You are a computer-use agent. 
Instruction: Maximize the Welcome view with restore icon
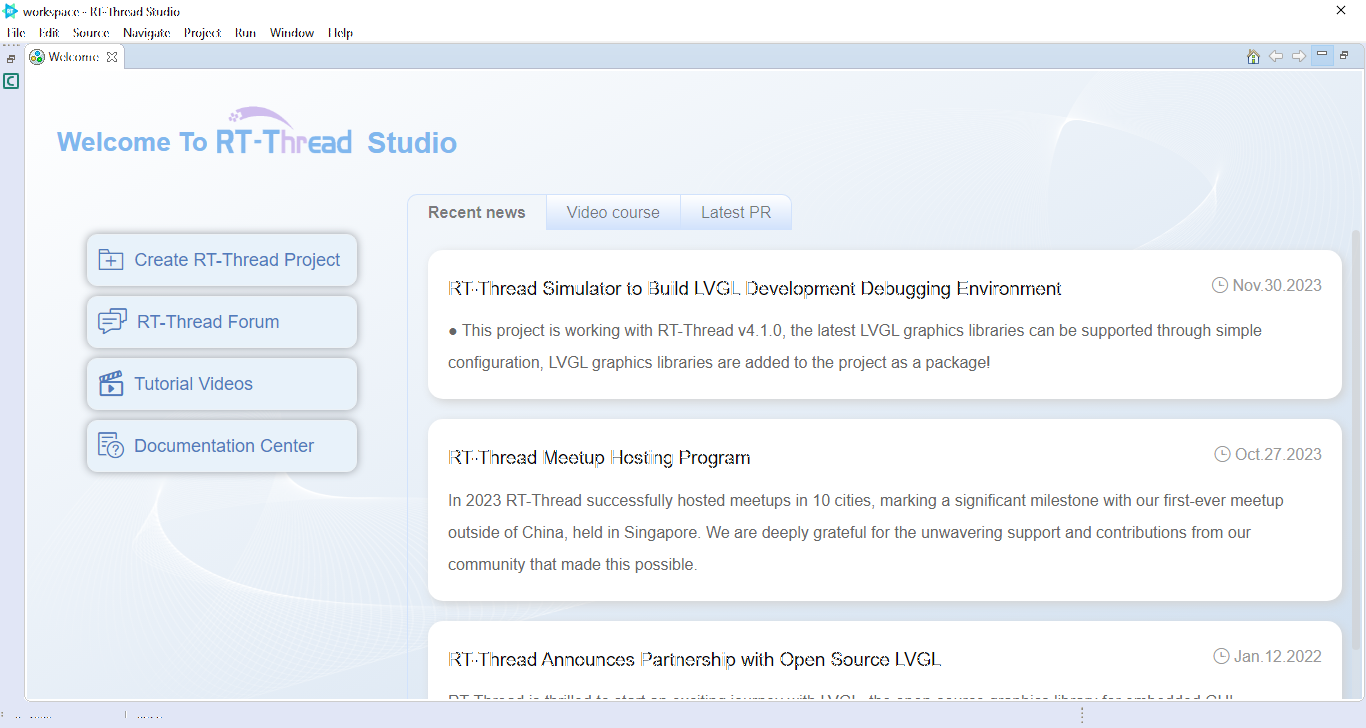coord(1345,55)
